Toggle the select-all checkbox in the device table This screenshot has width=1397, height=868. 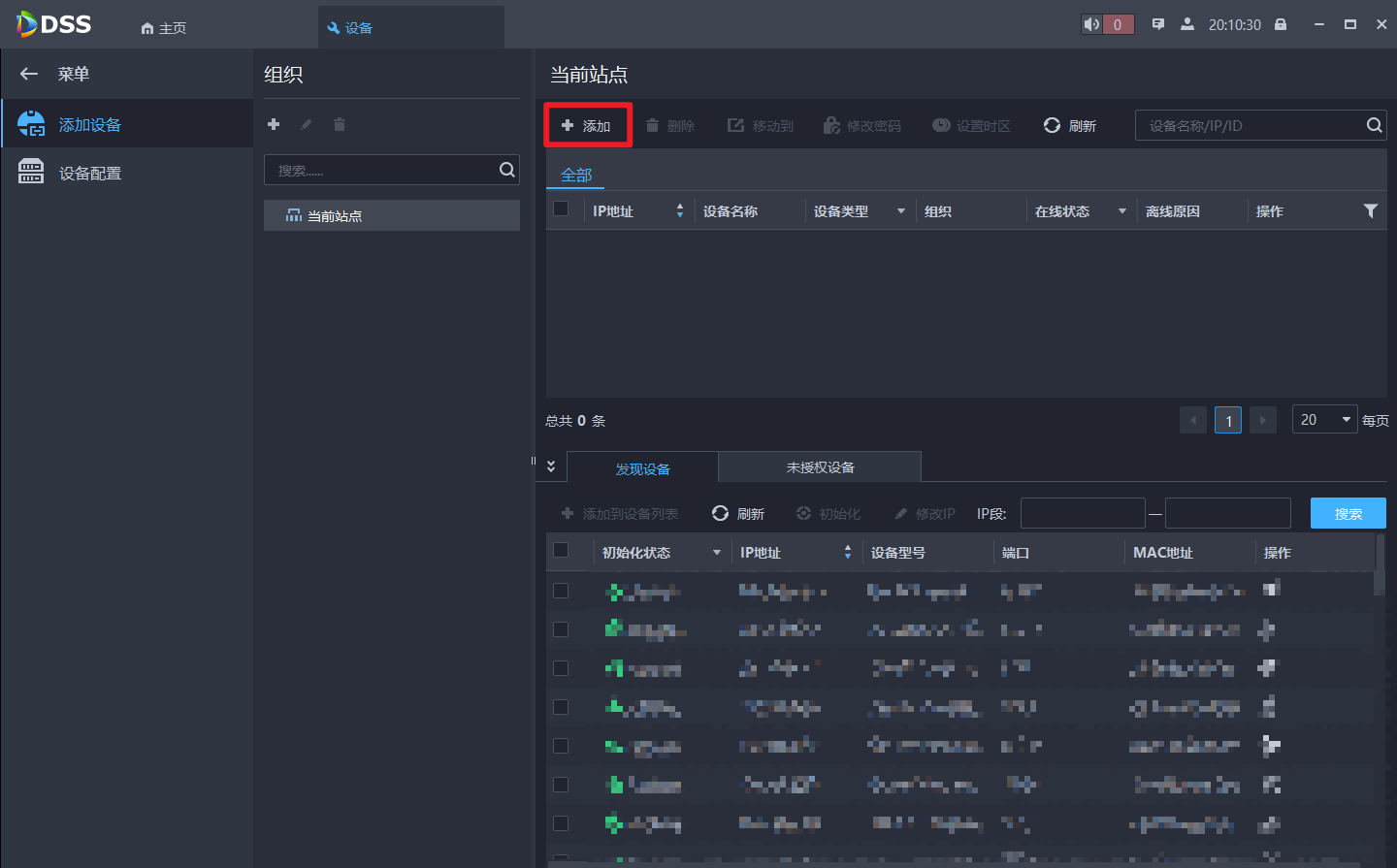561,209
